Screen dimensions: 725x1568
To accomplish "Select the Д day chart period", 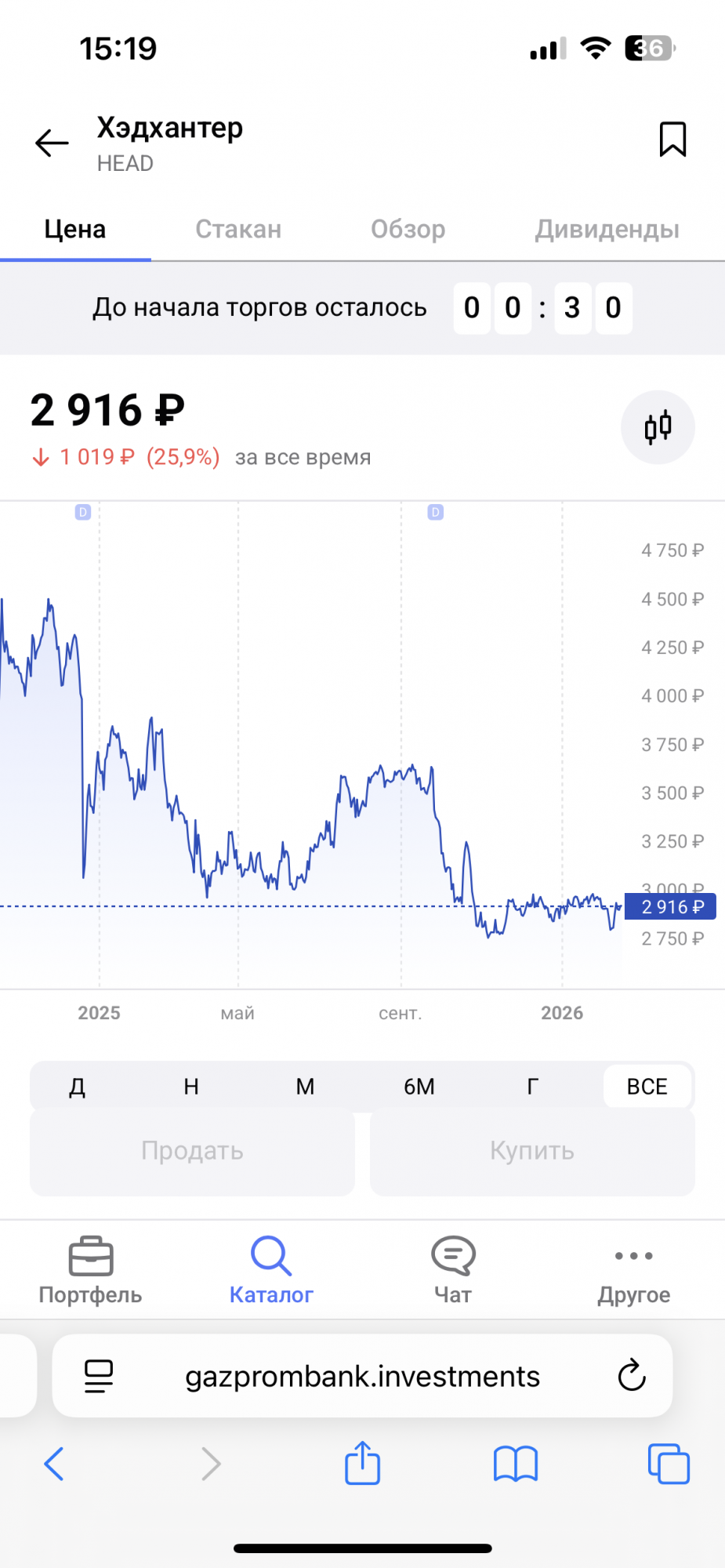I will [x=77, y=1087].
